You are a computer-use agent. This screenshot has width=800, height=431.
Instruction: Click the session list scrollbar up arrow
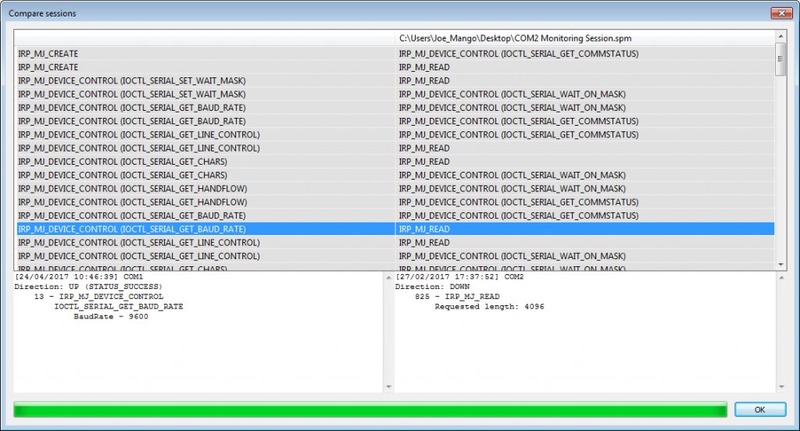[x=780, y=37]
